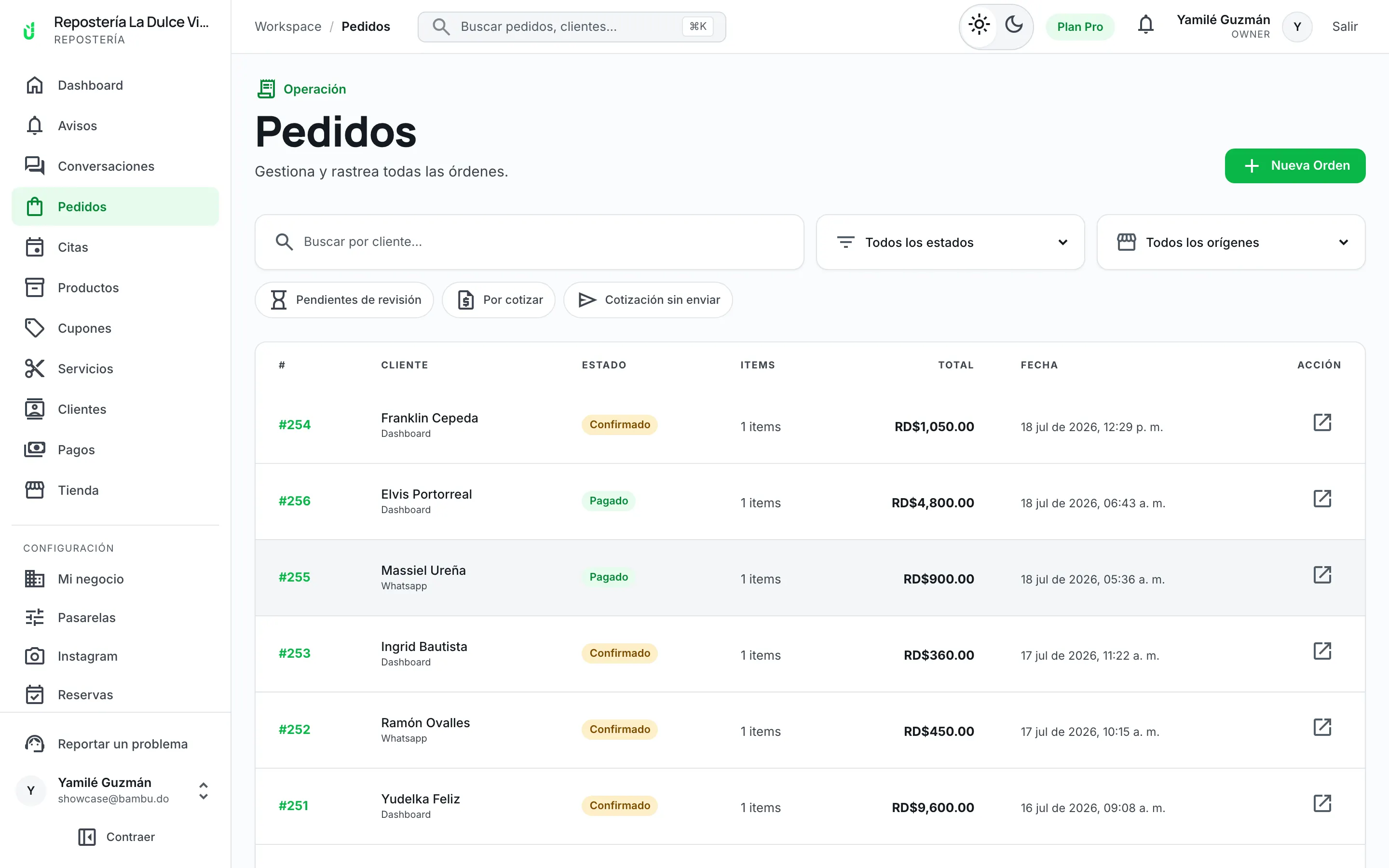Filter by Por cotizar chip
Viewport: 1389px width, 868px height.
(498, 299)
